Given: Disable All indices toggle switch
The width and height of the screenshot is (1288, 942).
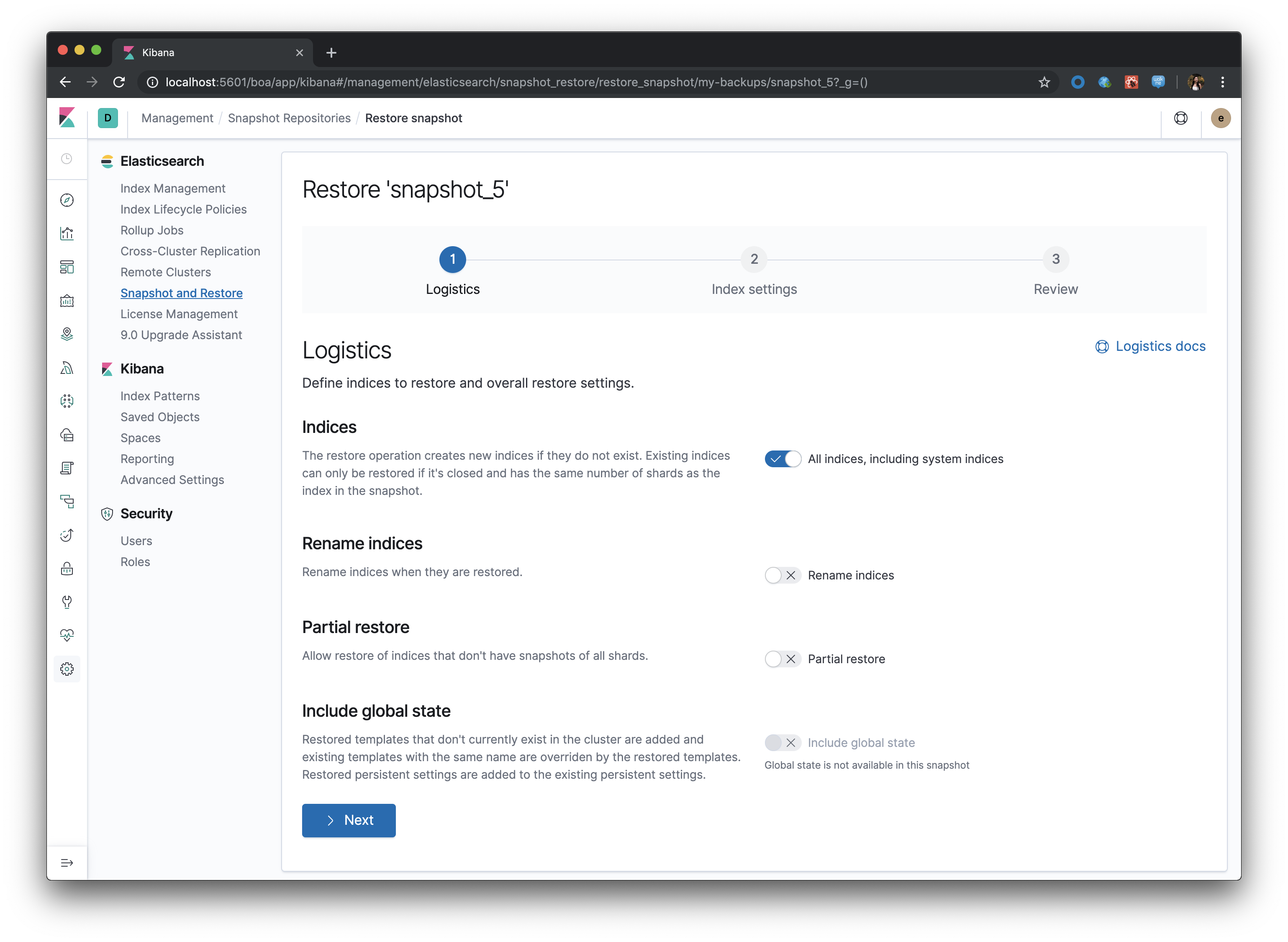Looking at the screenshot, I should coord(783,459).
